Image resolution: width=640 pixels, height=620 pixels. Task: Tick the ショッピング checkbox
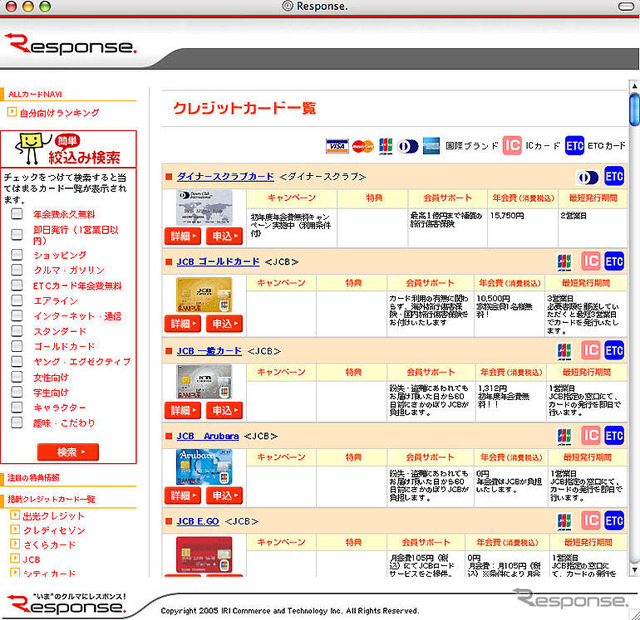(17, 254)
